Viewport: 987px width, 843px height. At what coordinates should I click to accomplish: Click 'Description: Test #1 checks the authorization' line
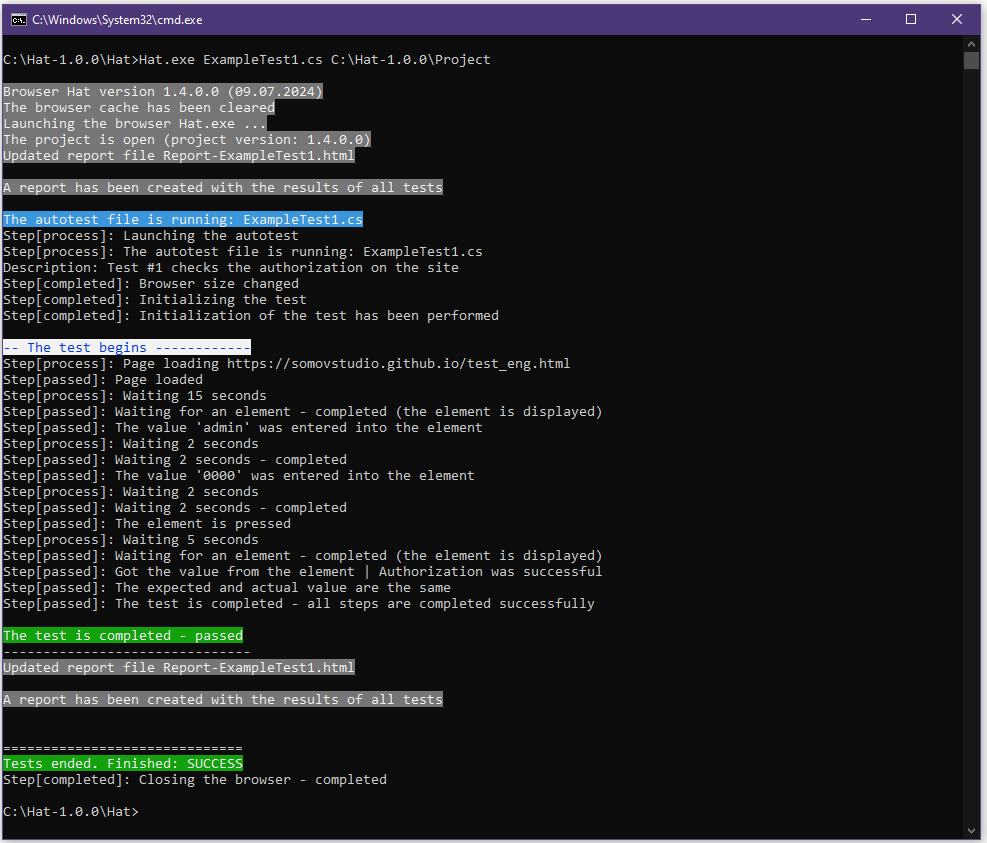(231, 268)
